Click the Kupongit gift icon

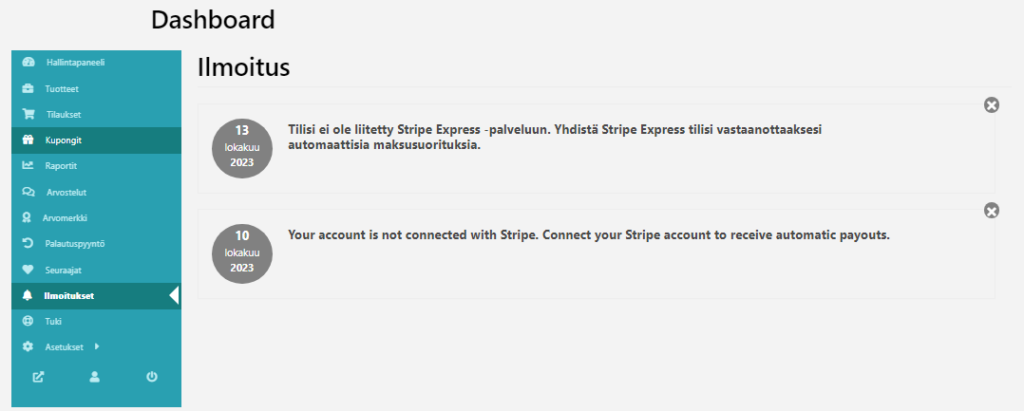[x=28, y=140]
